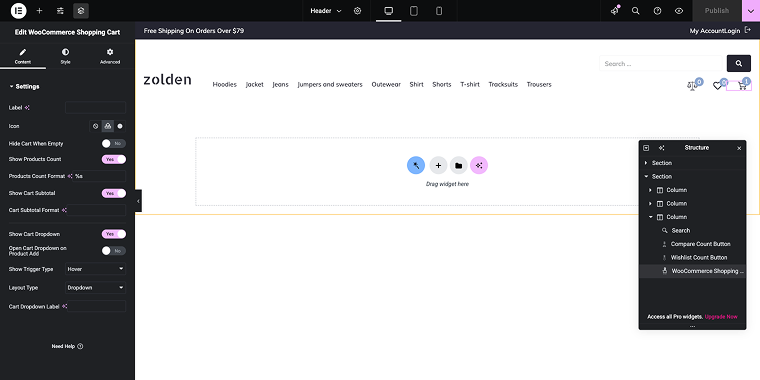Image resolution: width=760 pixels, height=380 pixels.
Task: Expand the first Section in Structure
Action: click(x=646, y=163)
